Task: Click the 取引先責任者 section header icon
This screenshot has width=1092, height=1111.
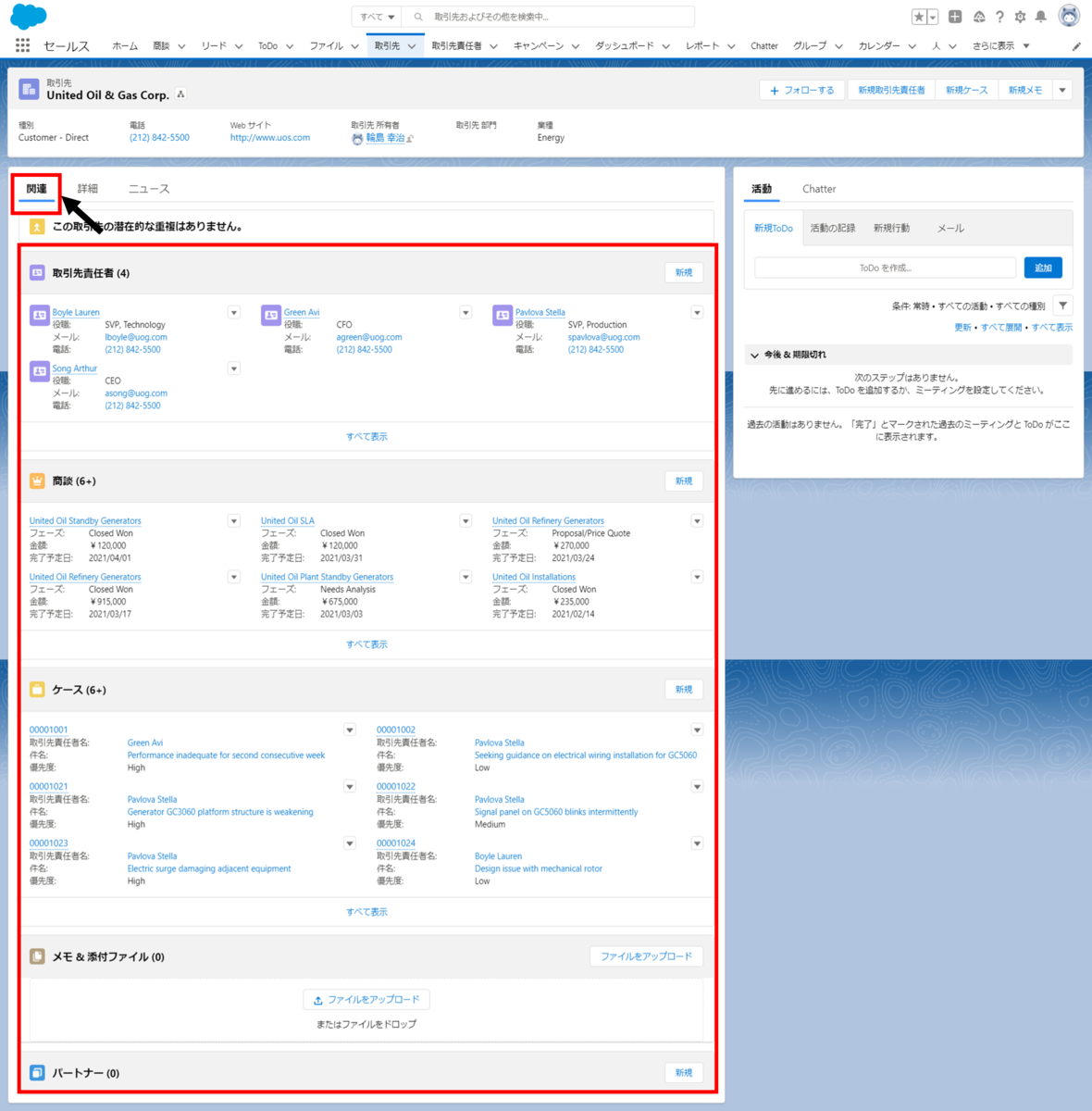Action: (37, 273)
